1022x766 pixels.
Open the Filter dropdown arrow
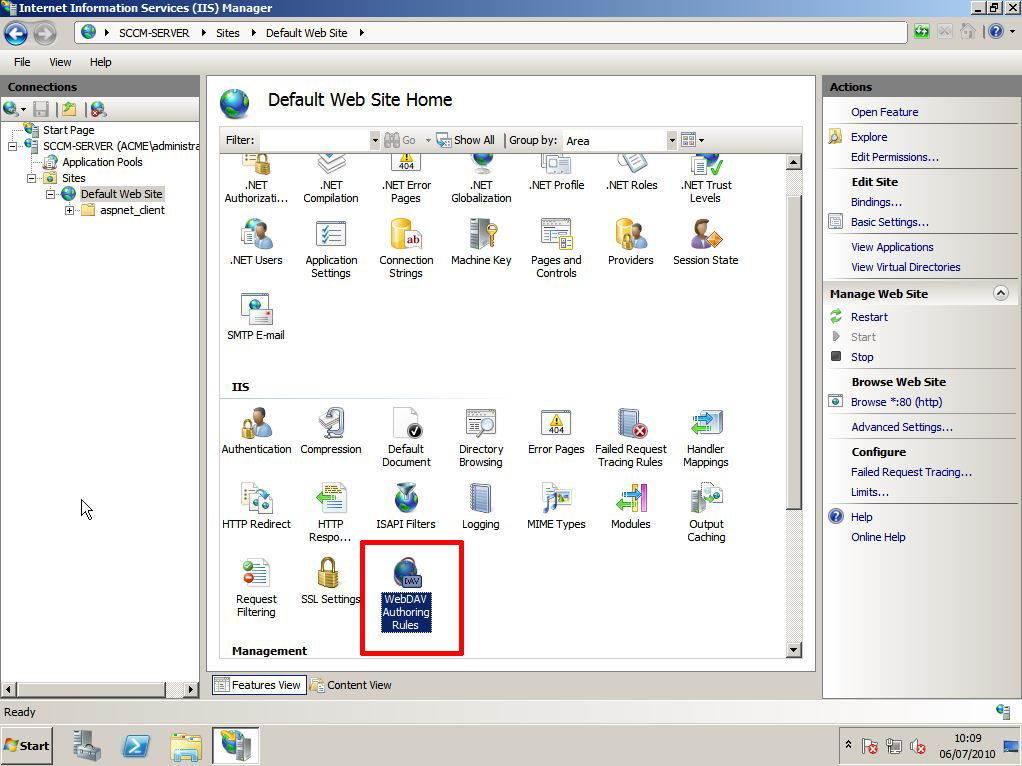click(x=374, y=140)
